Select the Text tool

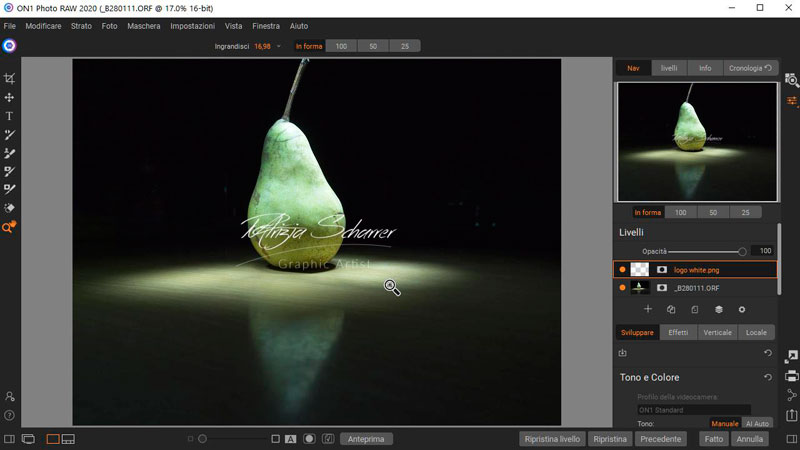point(9,116)
